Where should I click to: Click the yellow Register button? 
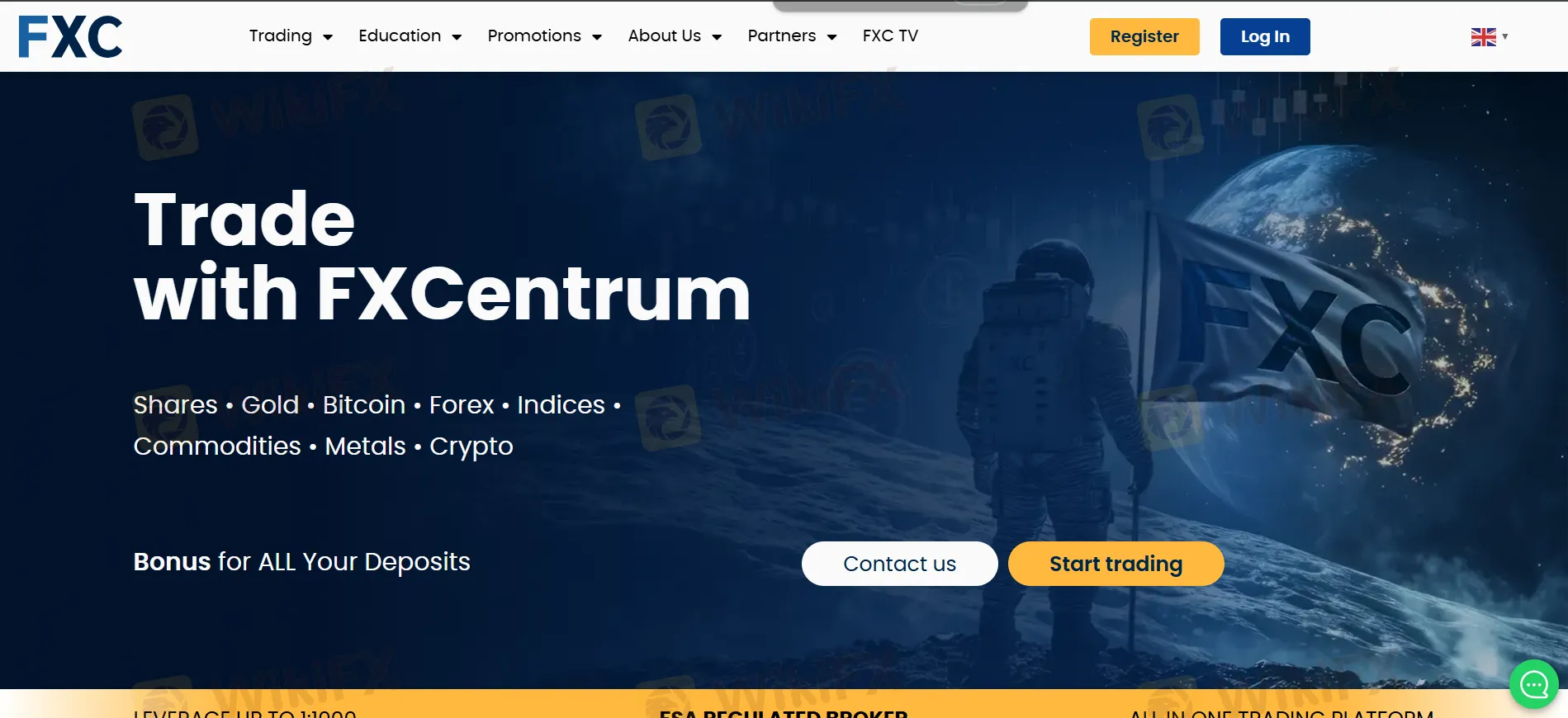1144,37
